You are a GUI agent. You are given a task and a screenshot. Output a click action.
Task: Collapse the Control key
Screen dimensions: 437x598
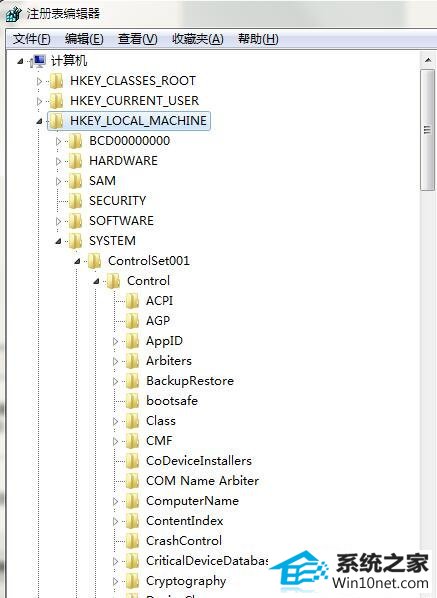point(96,281)
